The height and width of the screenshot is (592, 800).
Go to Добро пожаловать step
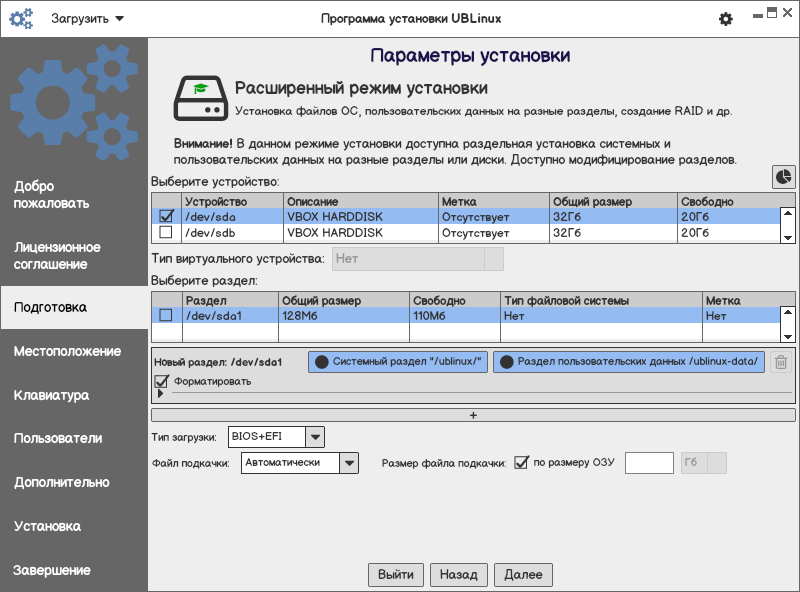click(52, 195)
